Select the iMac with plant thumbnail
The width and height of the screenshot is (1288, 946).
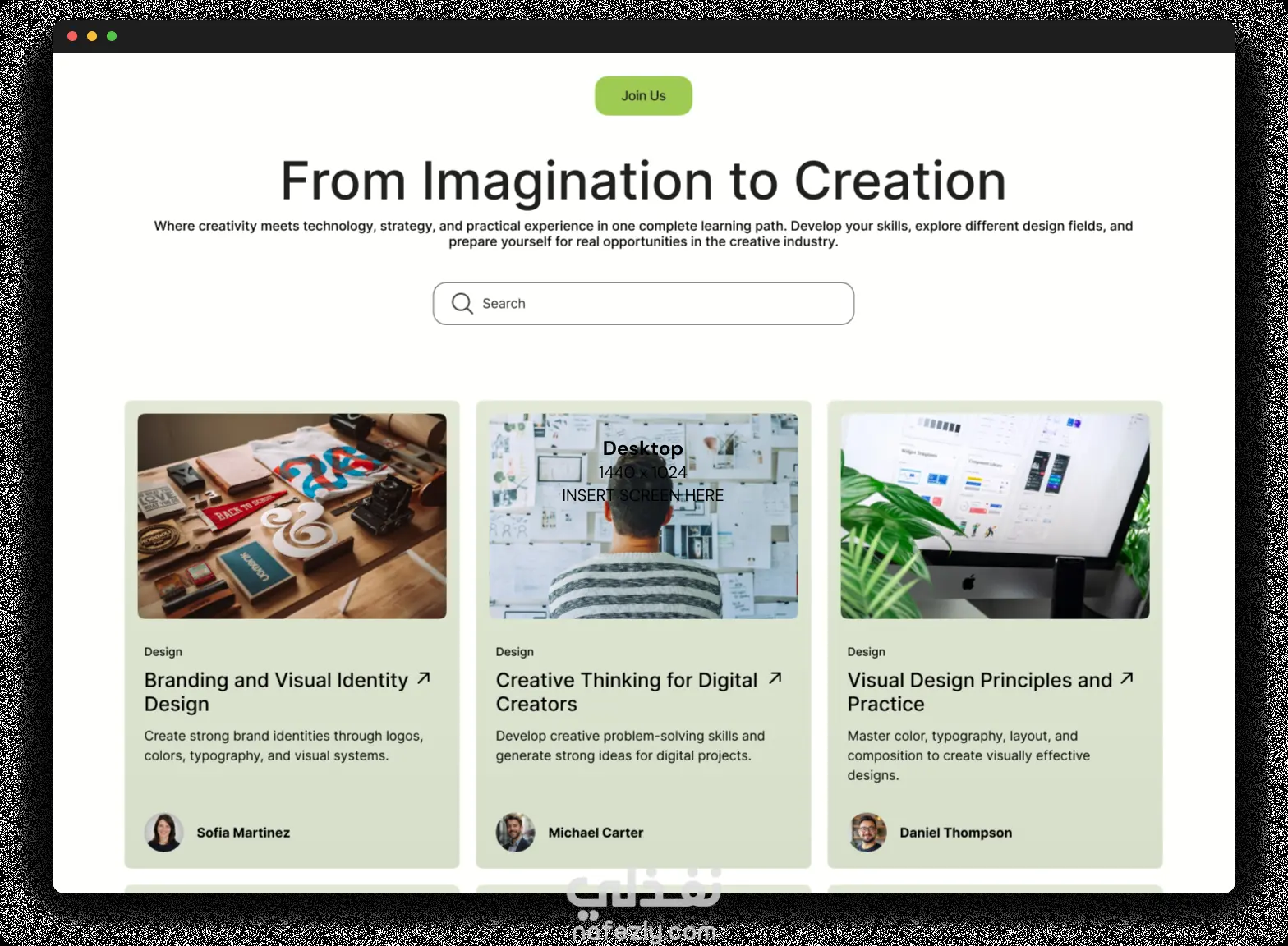coord(995,516)
